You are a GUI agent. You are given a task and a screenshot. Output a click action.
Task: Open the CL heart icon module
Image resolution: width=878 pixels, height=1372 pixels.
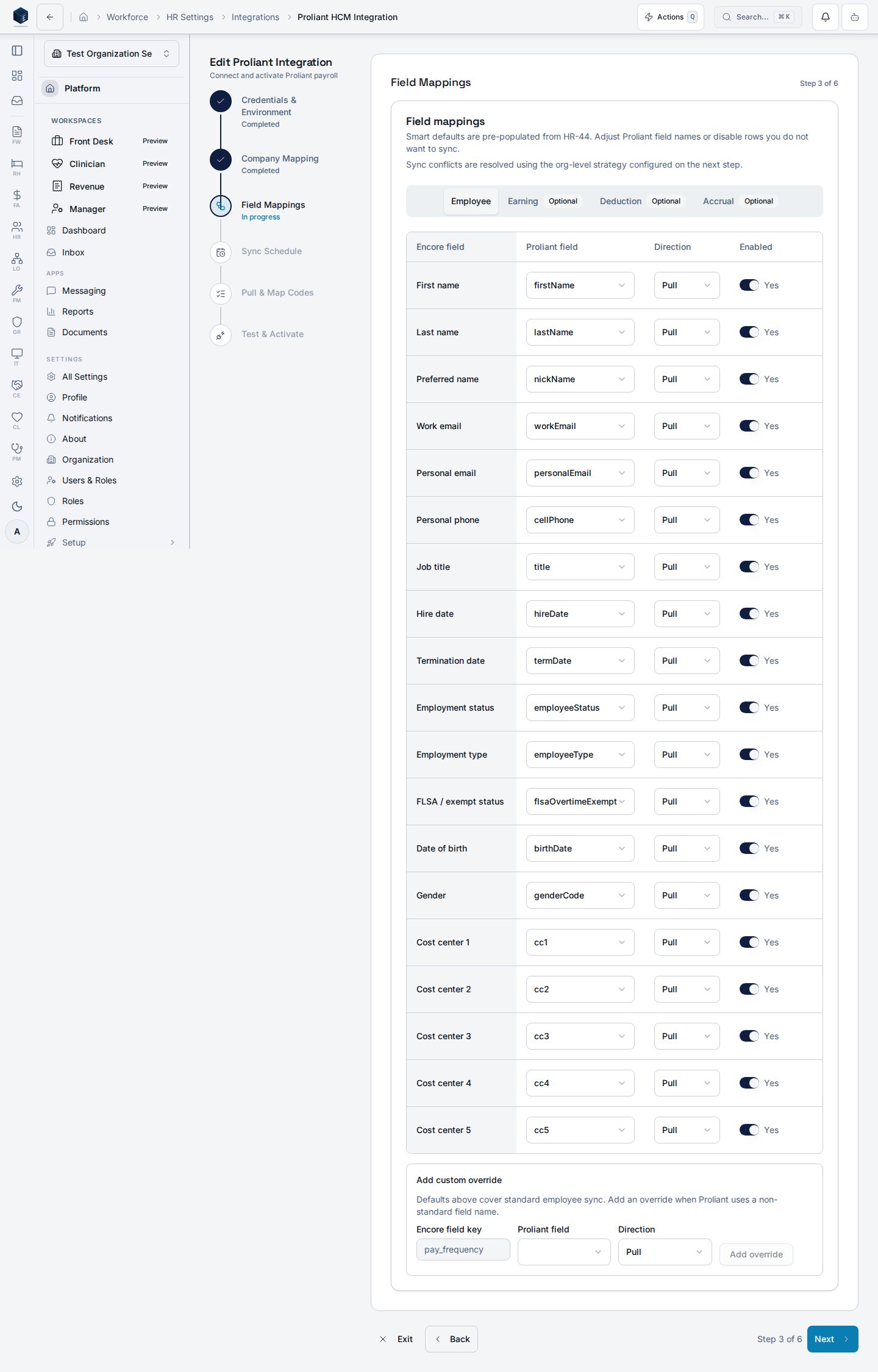pyautogui.click(x=17, y=420)
